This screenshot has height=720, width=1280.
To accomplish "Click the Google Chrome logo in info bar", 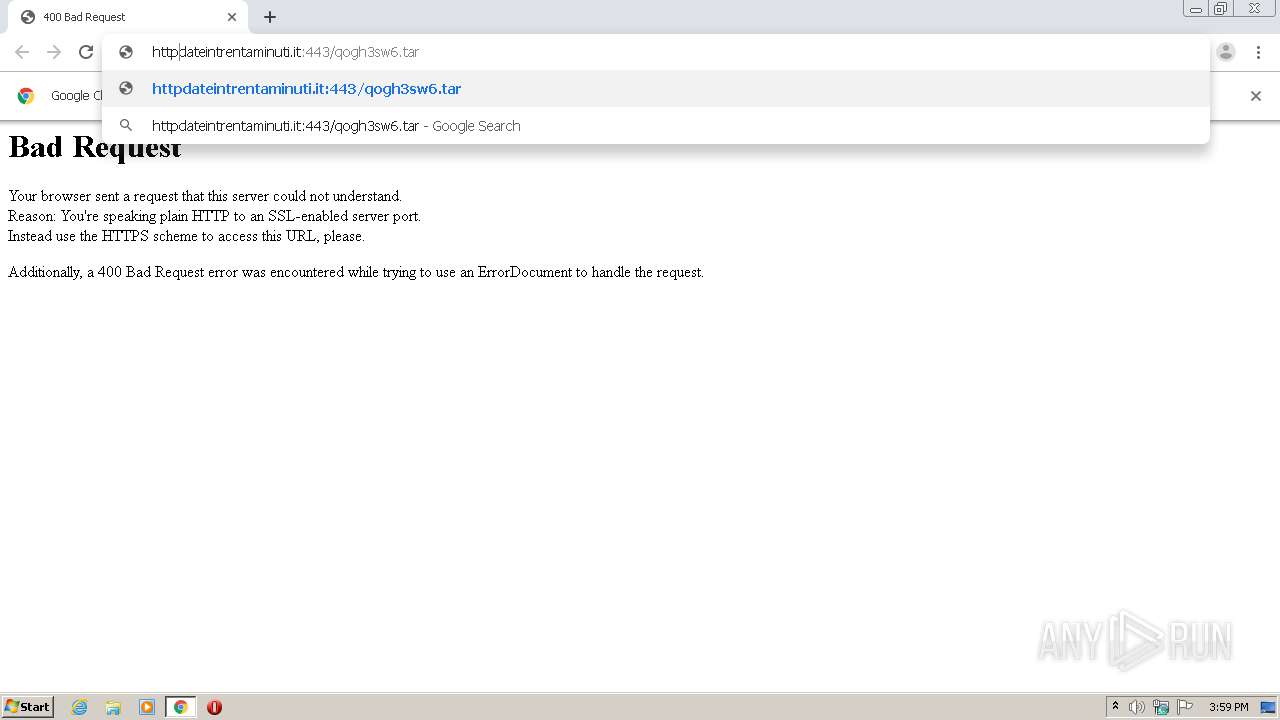I will 26,96.
